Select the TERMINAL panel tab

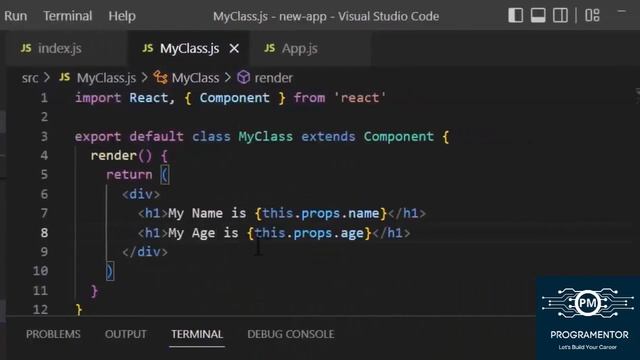click(x=197, y=334)
